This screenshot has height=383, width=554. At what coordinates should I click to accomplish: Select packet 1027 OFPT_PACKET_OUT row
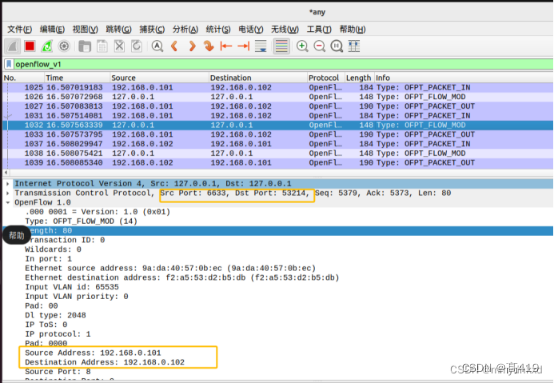point(278,106)
